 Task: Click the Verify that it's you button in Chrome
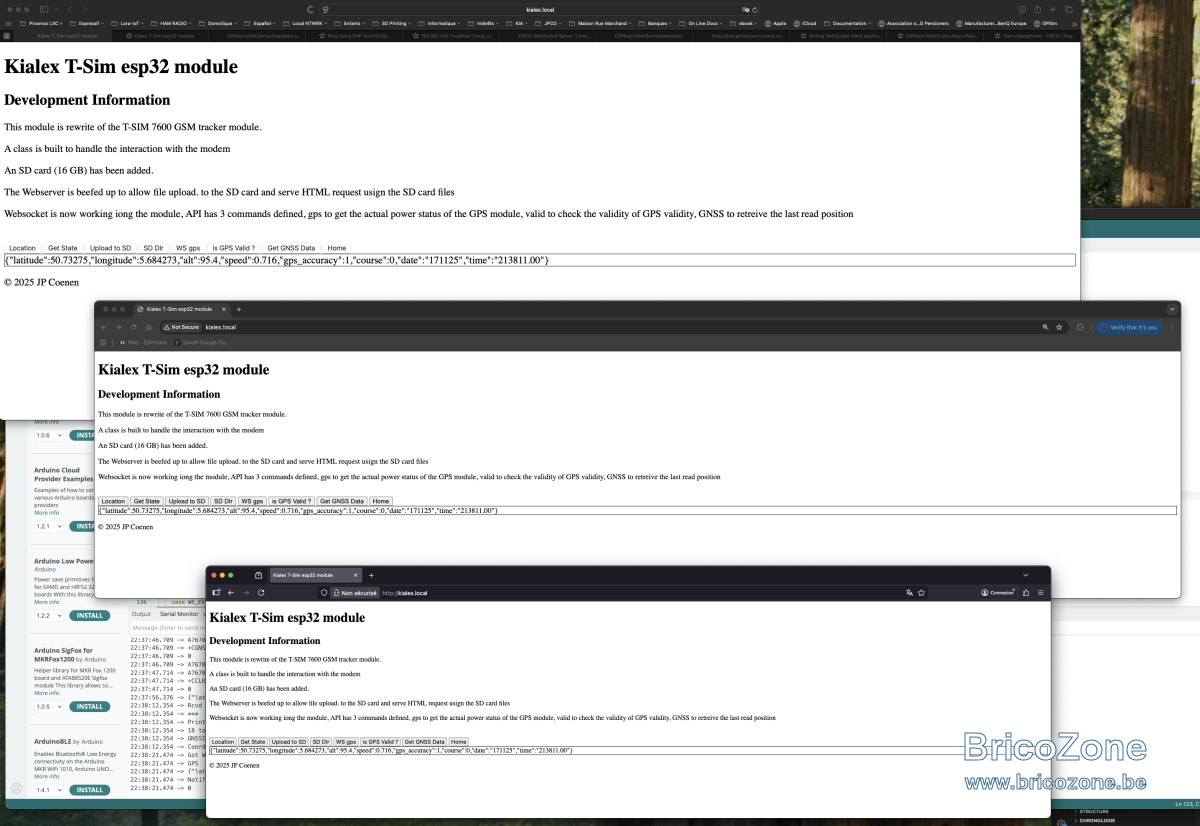(1128, 327)
